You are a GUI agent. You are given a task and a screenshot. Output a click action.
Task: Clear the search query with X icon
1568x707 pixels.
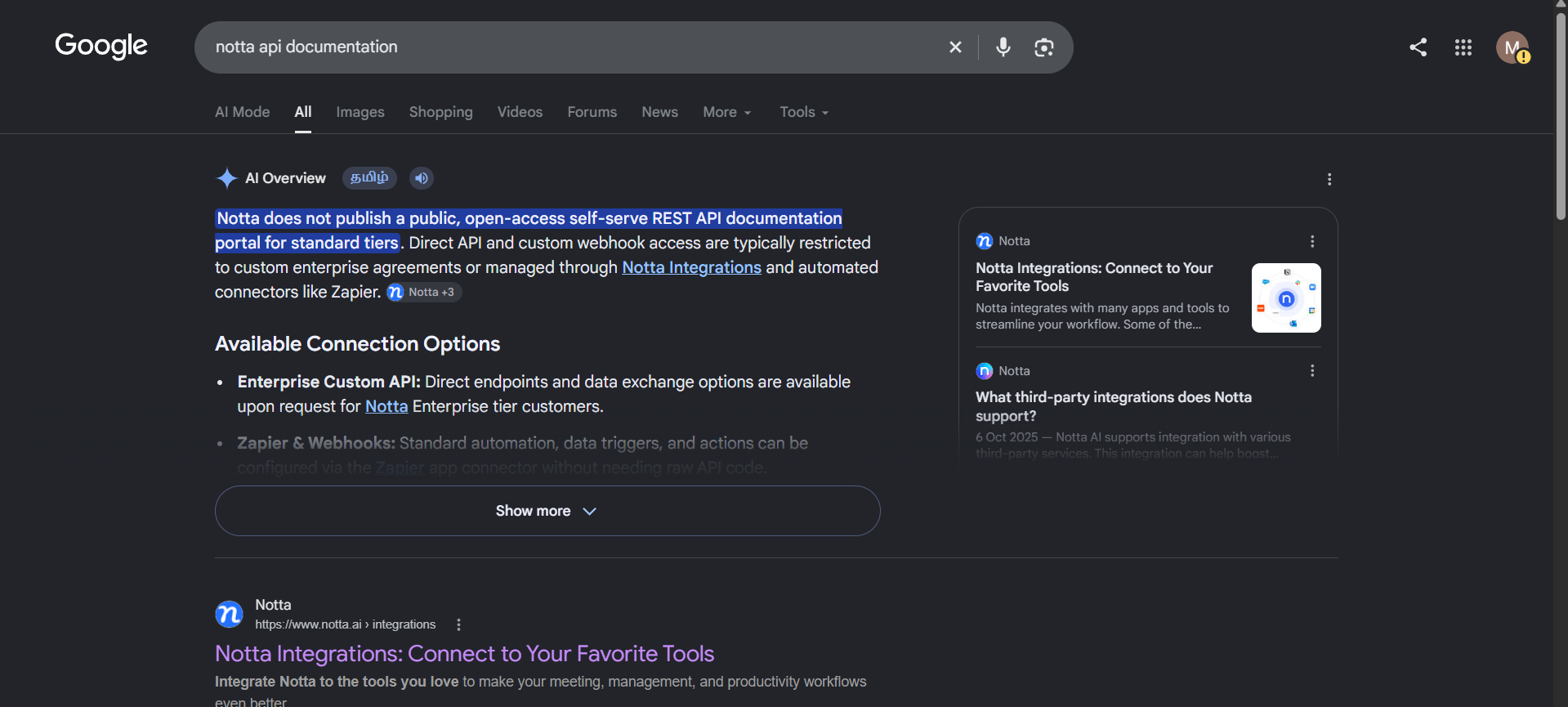[x=955, y=47]
